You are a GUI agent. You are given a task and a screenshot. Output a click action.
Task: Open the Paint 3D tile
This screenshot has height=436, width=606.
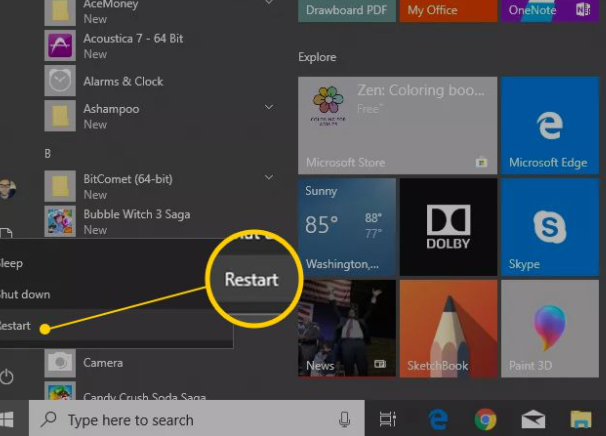(x=550, y=329)
